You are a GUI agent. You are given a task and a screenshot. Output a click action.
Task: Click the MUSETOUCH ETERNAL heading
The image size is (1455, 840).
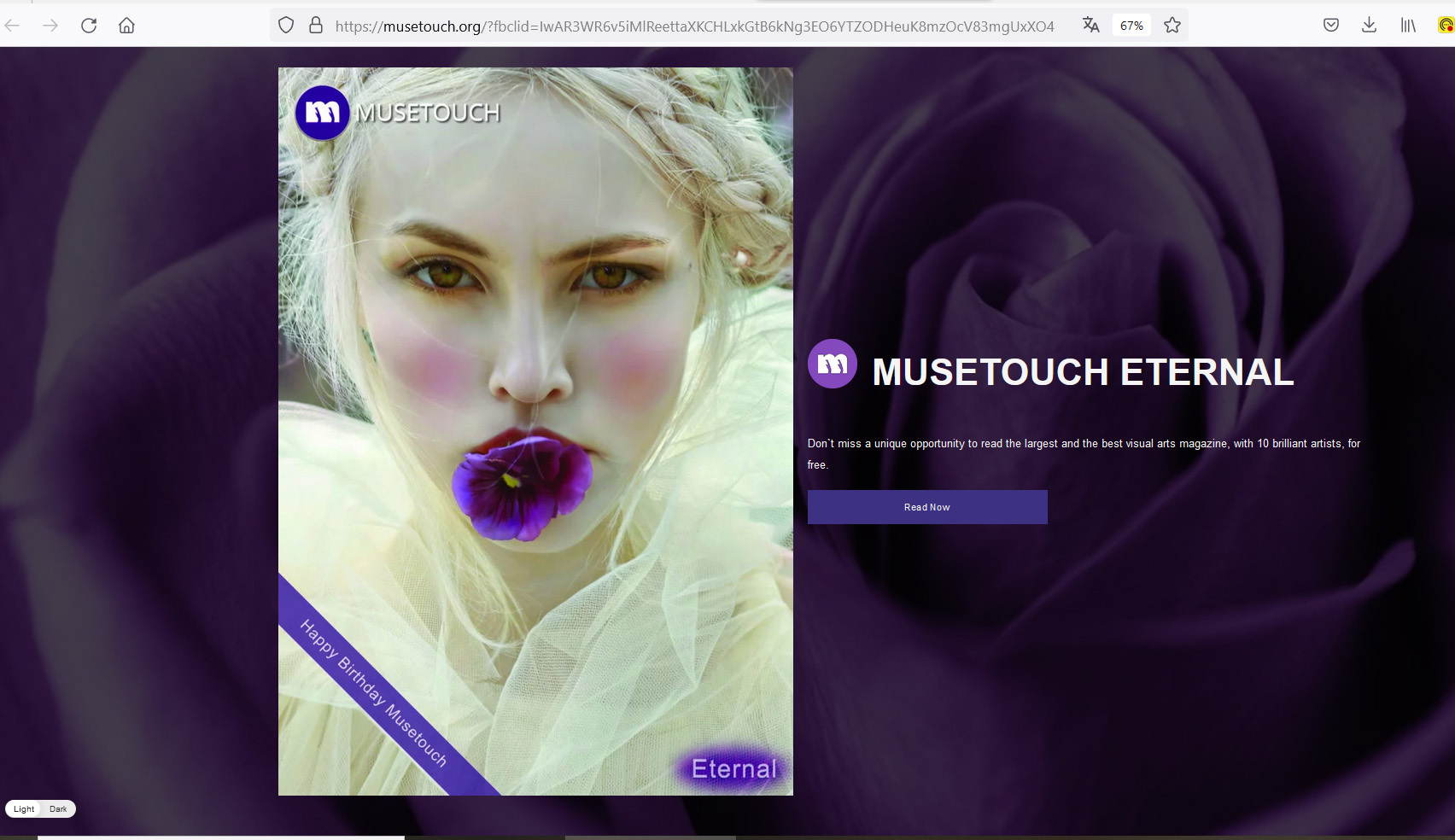pyautogui.click(x=1083, y=372)
